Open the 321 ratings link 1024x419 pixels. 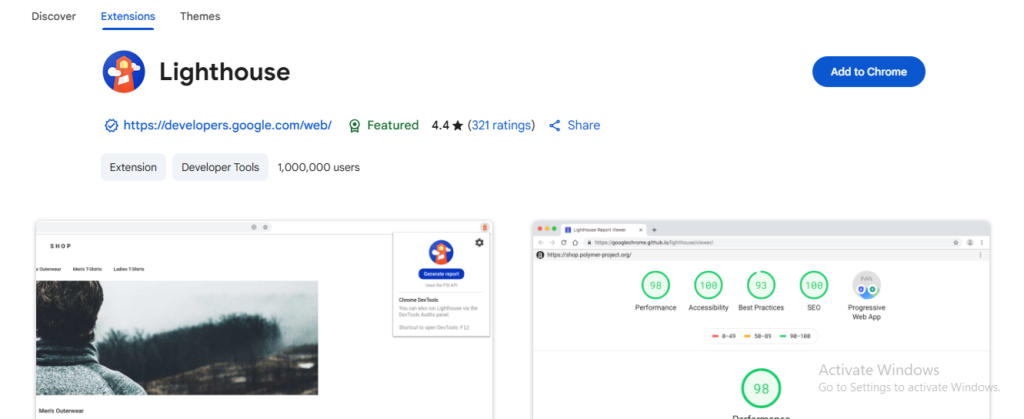click(502, 125)
